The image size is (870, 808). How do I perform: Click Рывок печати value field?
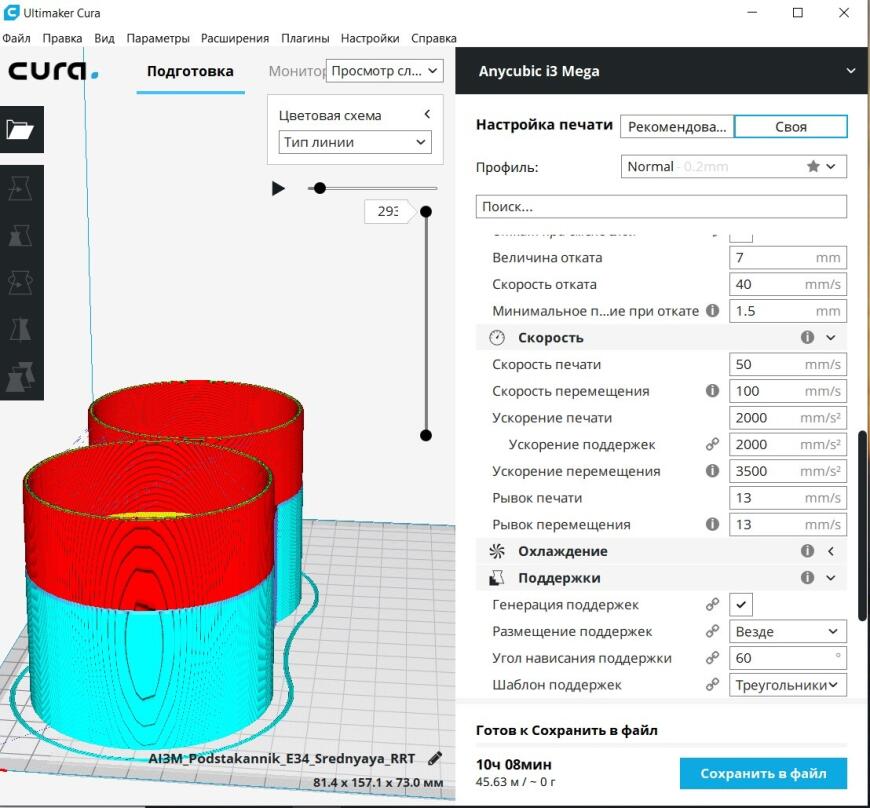tap(788, 497)
